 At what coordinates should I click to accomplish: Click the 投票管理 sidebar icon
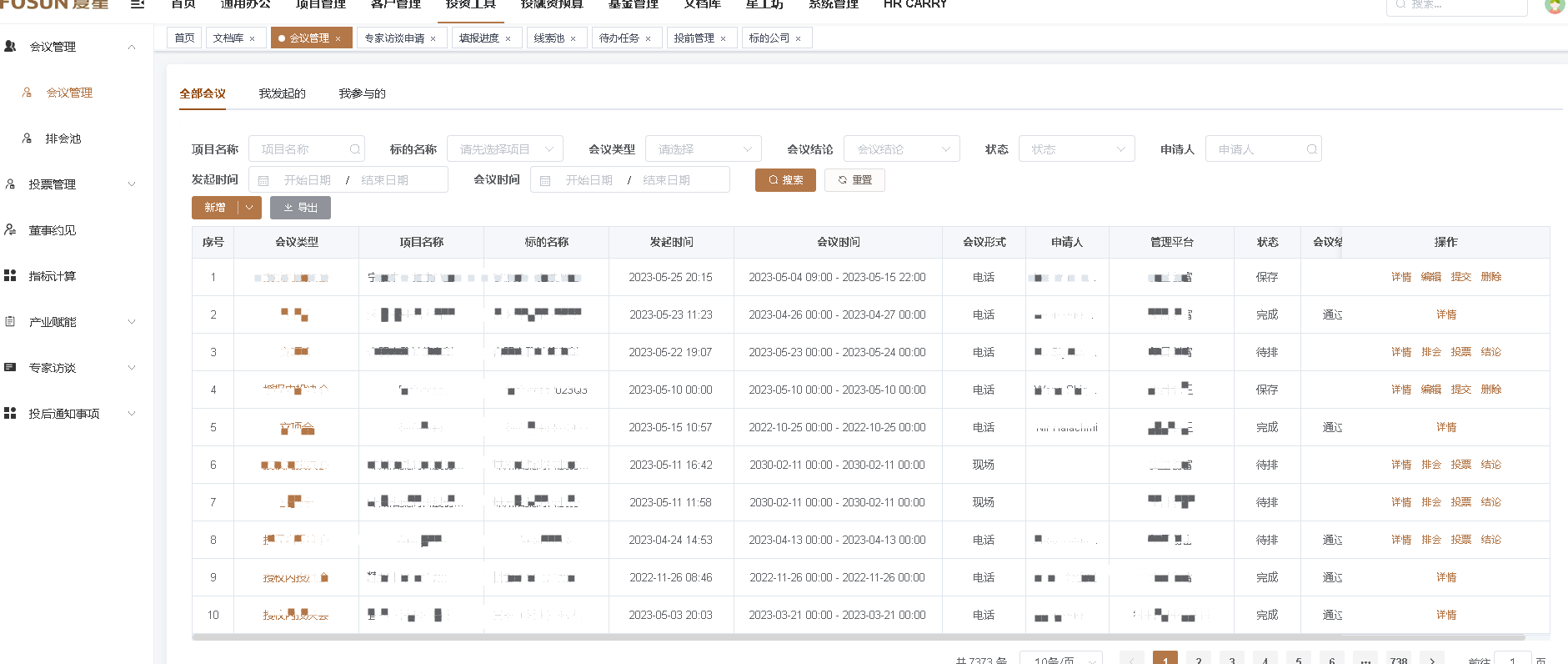point(10,184)
